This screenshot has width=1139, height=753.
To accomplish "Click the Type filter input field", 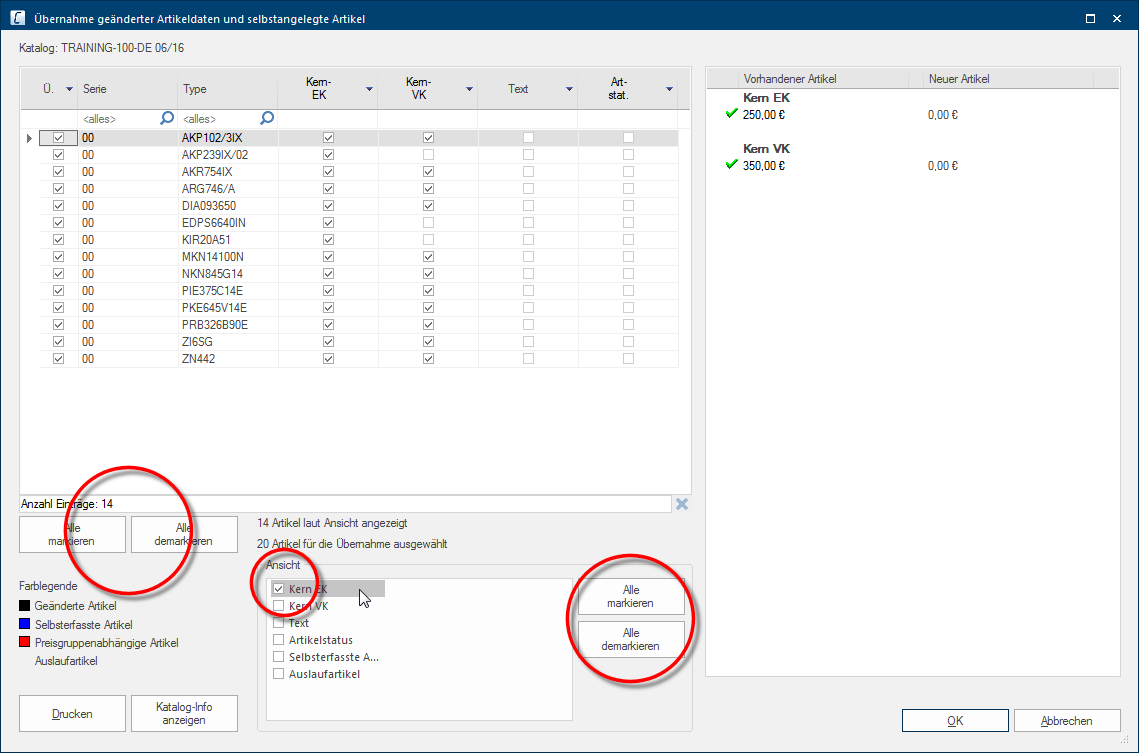I will click(x=217, y=118).
